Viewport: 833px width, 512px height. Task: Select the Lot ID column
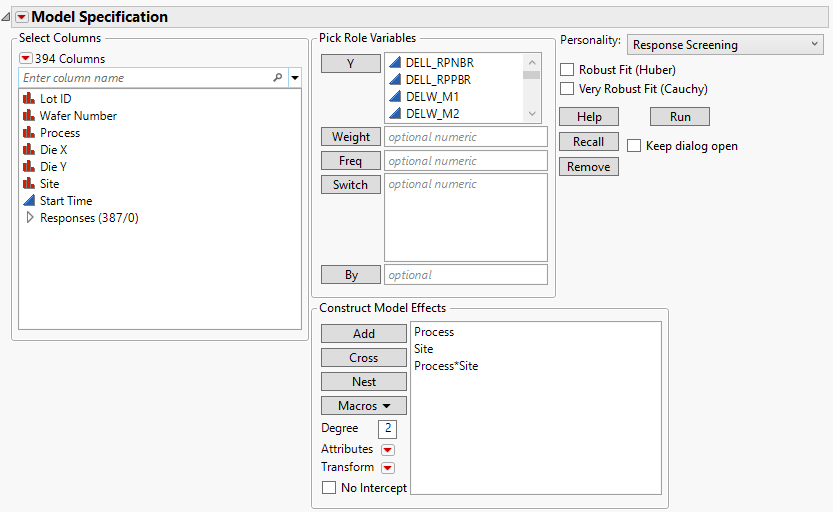(55, 99)
